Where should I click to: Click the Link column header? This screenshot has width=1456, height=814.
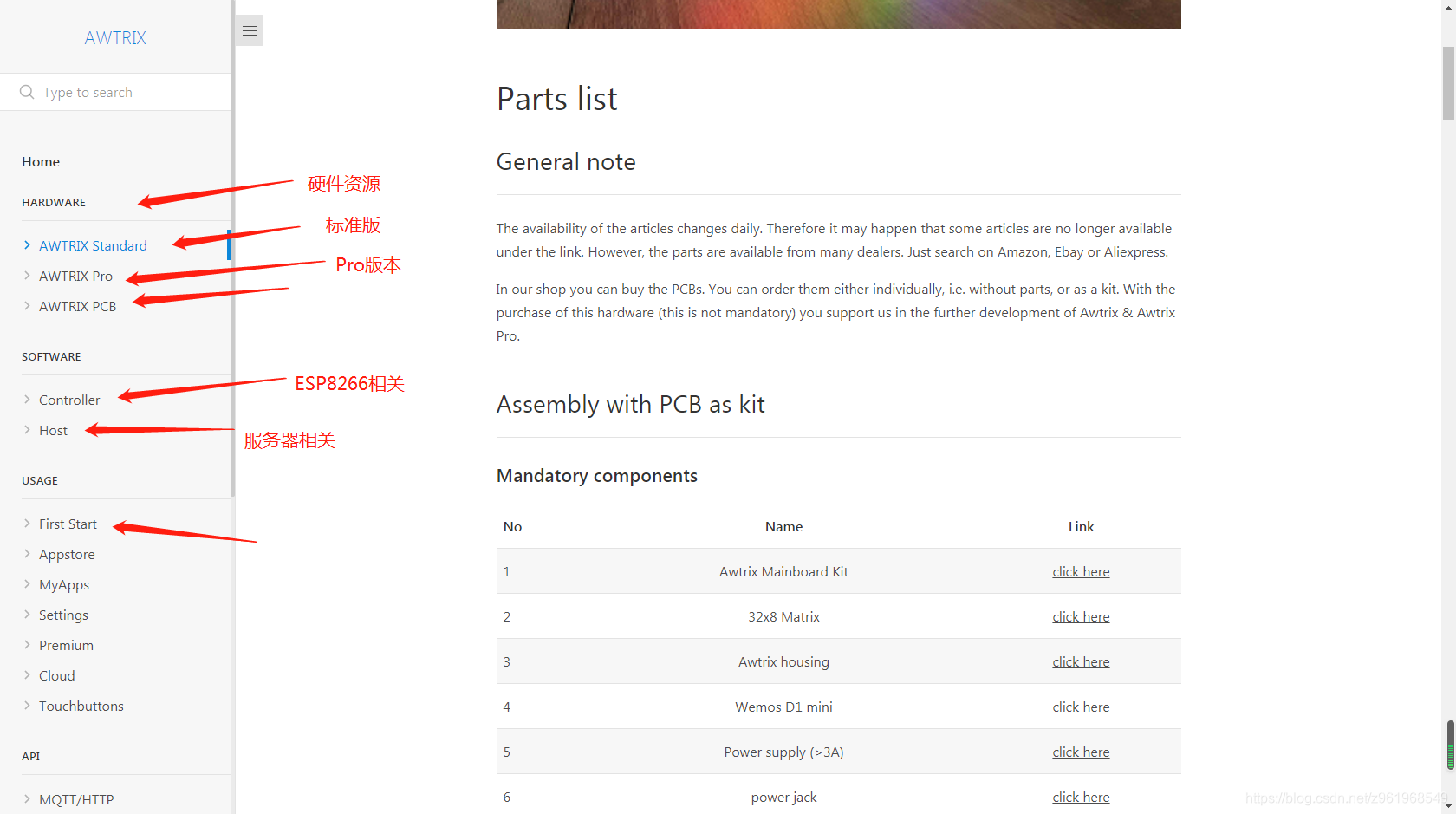[x=1081, y=526]
